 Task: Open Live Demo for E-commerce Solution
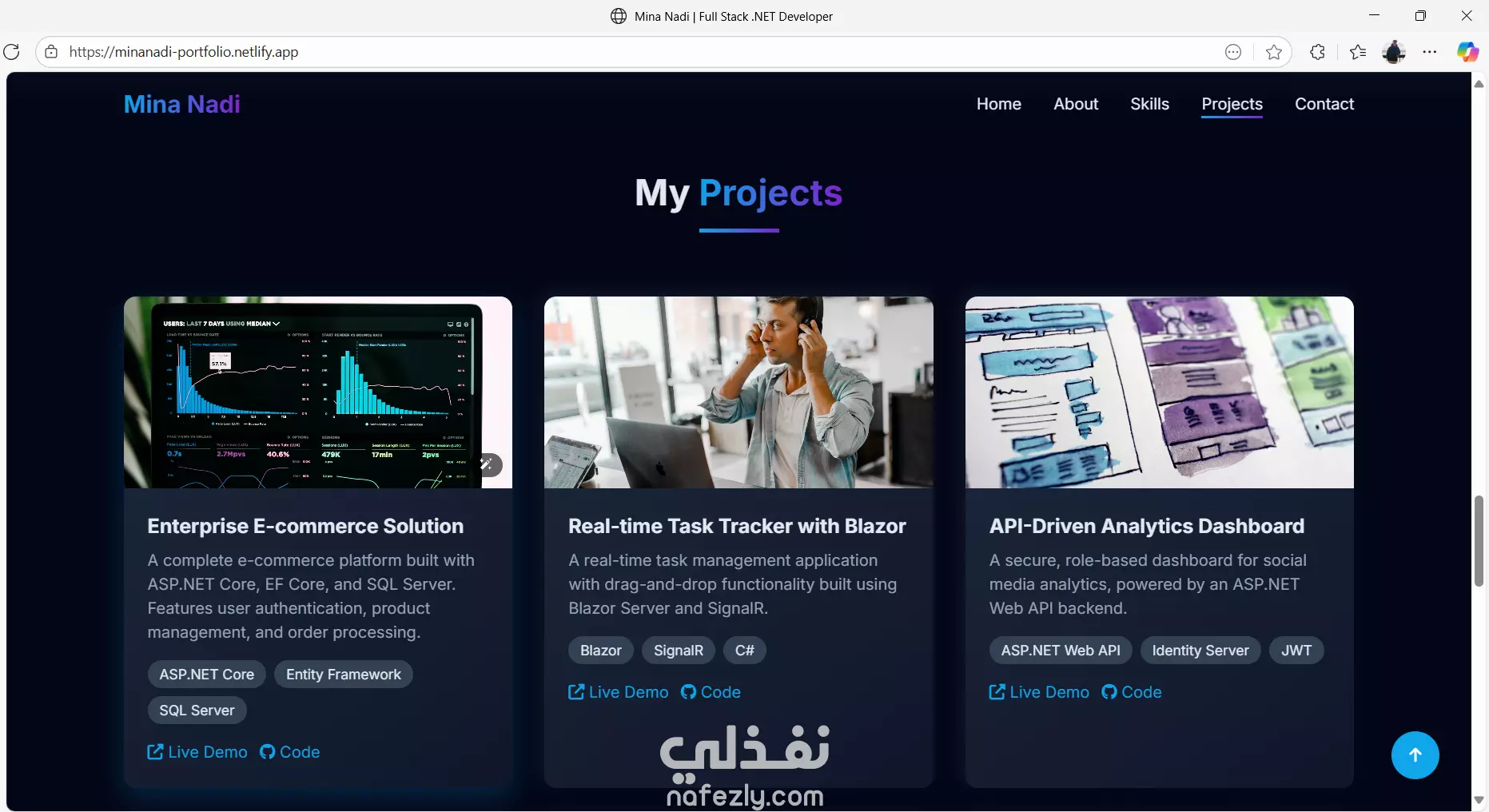tap(197, 752)
